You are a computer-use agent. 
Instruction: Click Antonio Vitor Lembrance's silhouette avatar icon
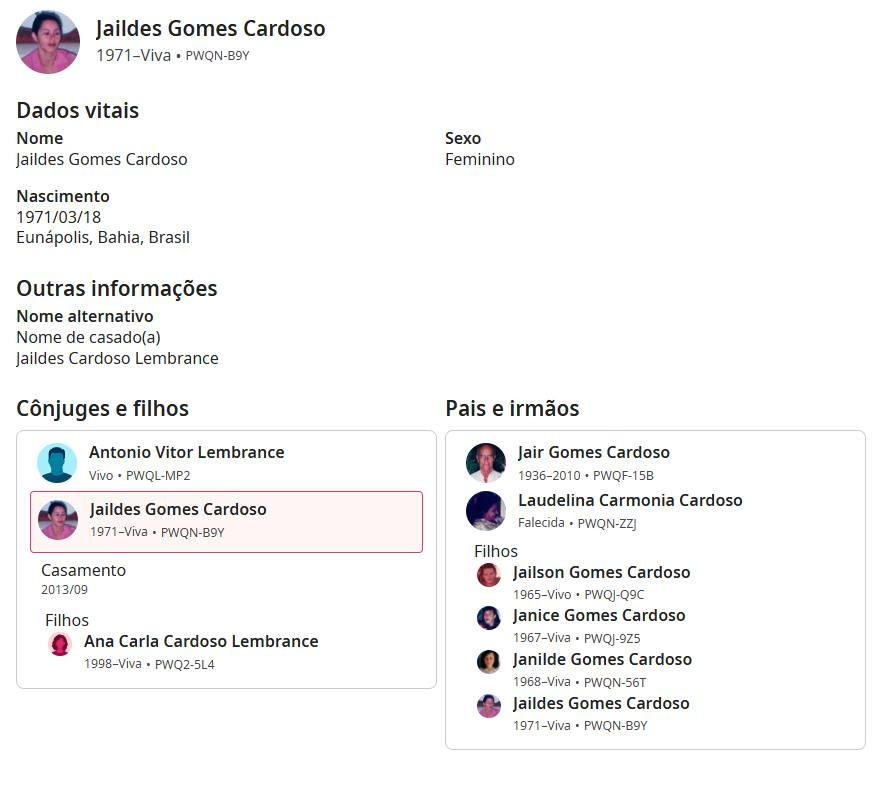[x=57, y=463]
